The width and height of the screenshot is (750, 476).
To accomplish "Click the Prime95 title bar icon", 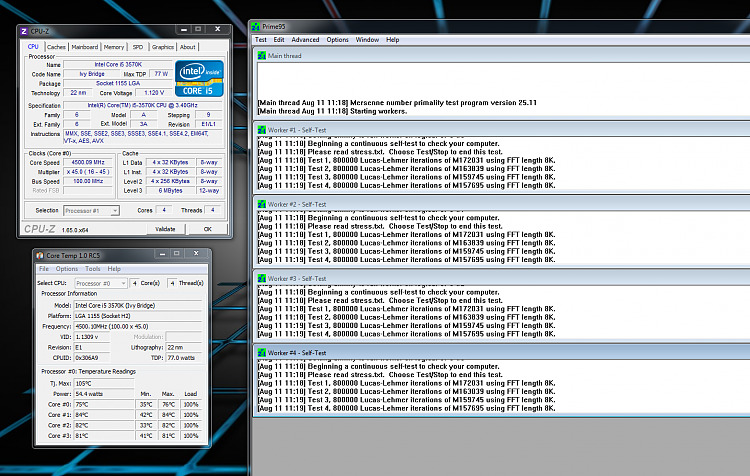I will 256,27.
